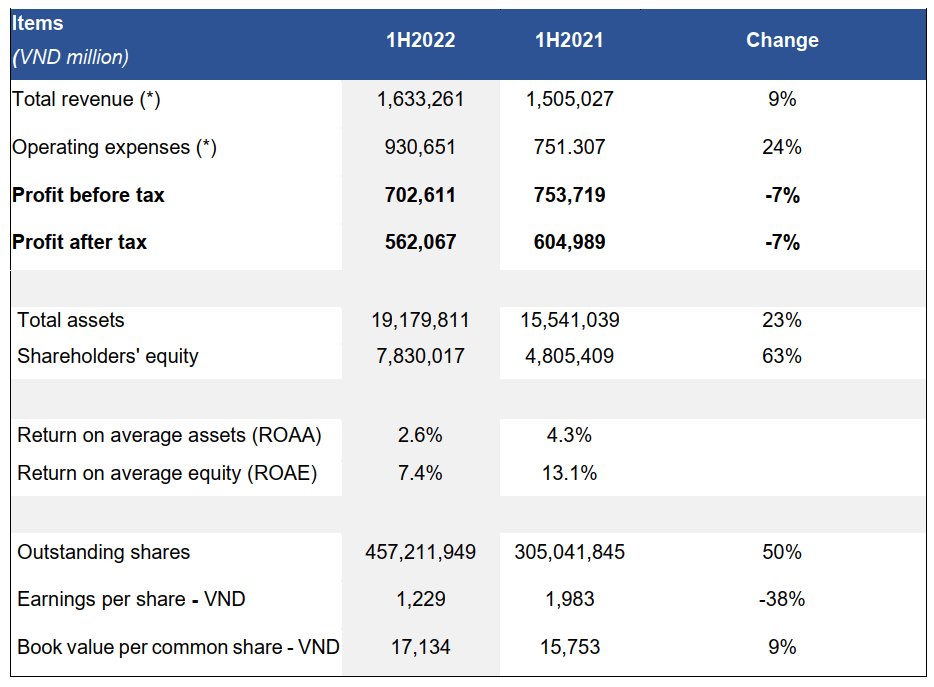Screen dimensions: 934x687
Task: Select operating expenses value 751.307
Action: 569,147
